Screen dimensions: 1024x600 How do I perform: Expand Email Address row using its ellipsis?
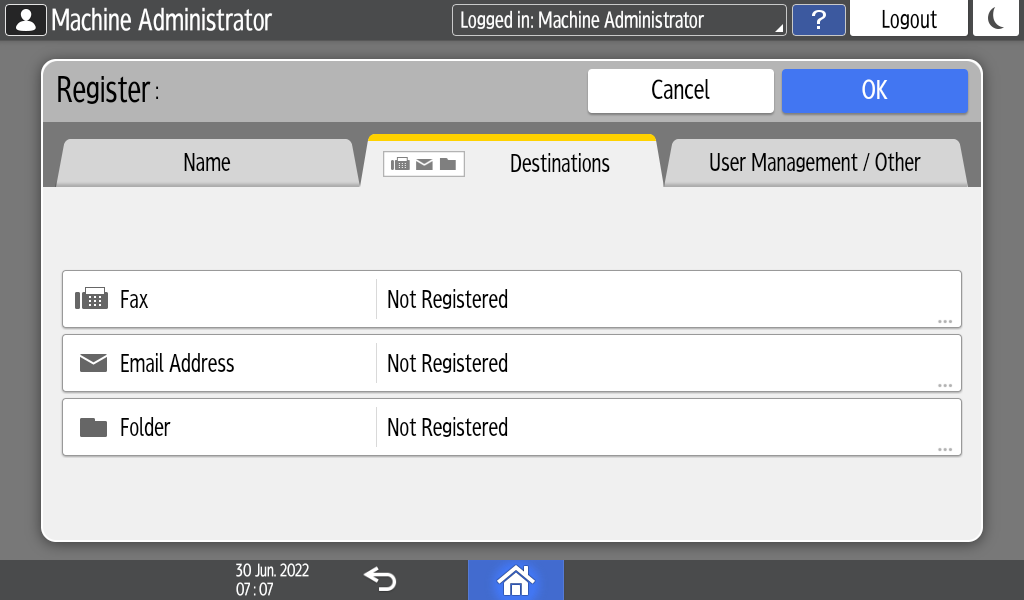944,385
